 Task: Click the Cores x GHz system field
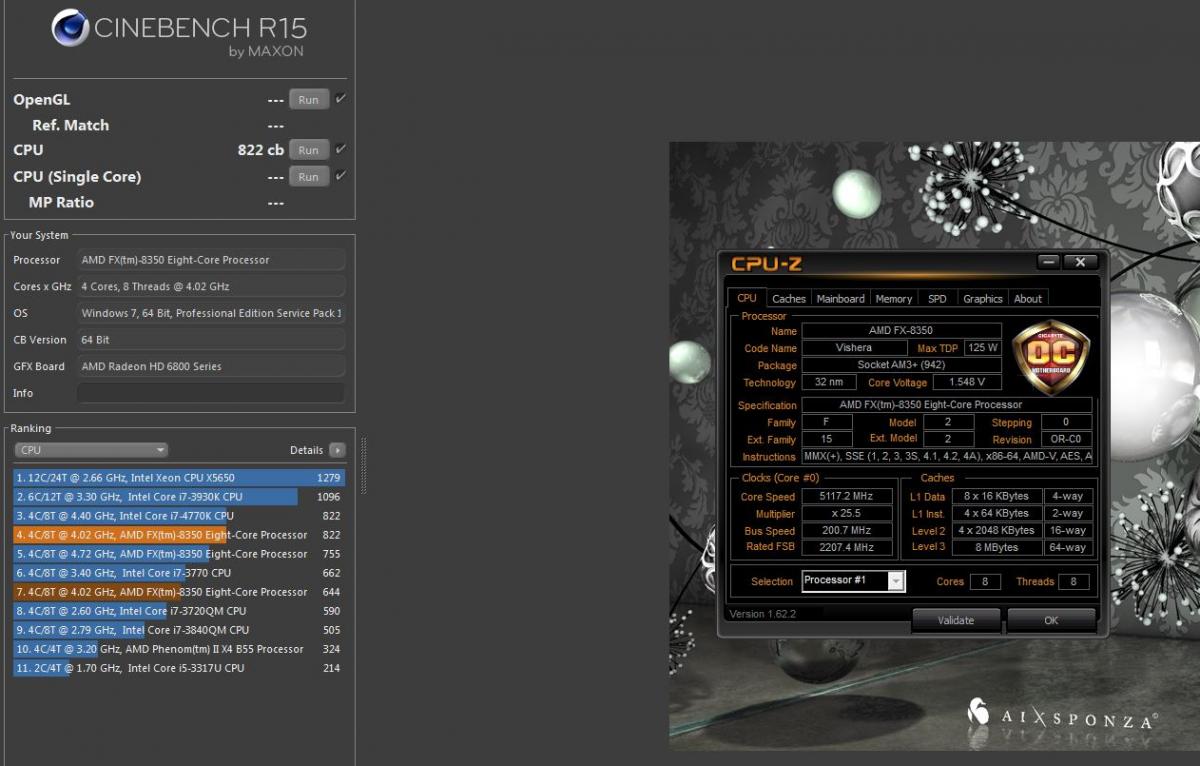tap(211, 286)
